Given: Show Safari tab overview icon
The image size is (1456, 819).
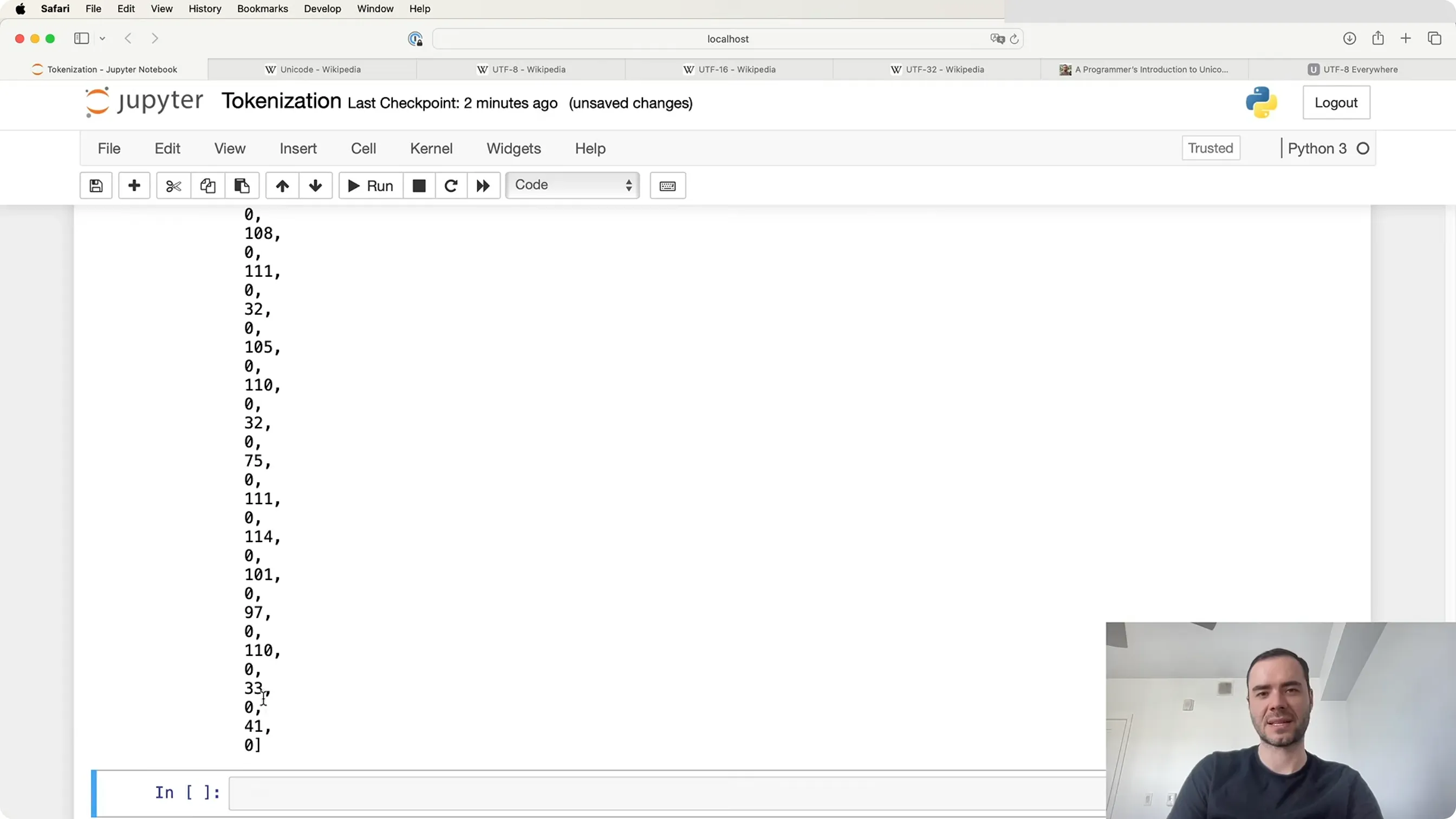Looking at the screenshot, I should [1434, 38].
